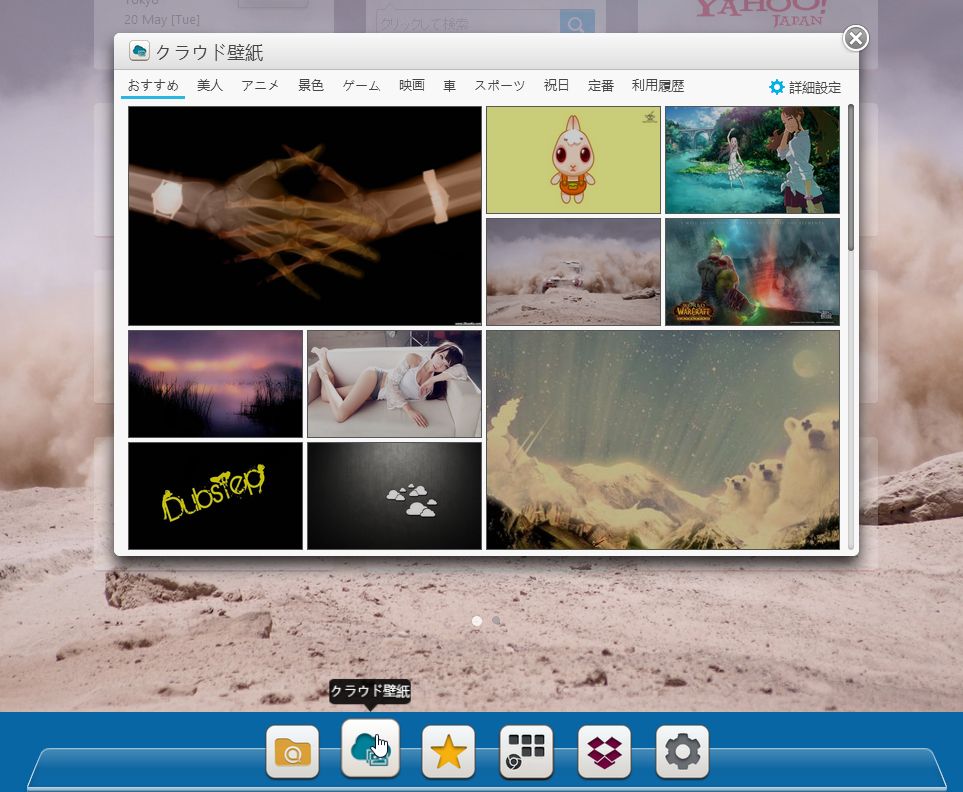This screenshot has height=792, width=963.
Task: Open 詳細設定 detailed settings
Action: [x=805, y=87]
